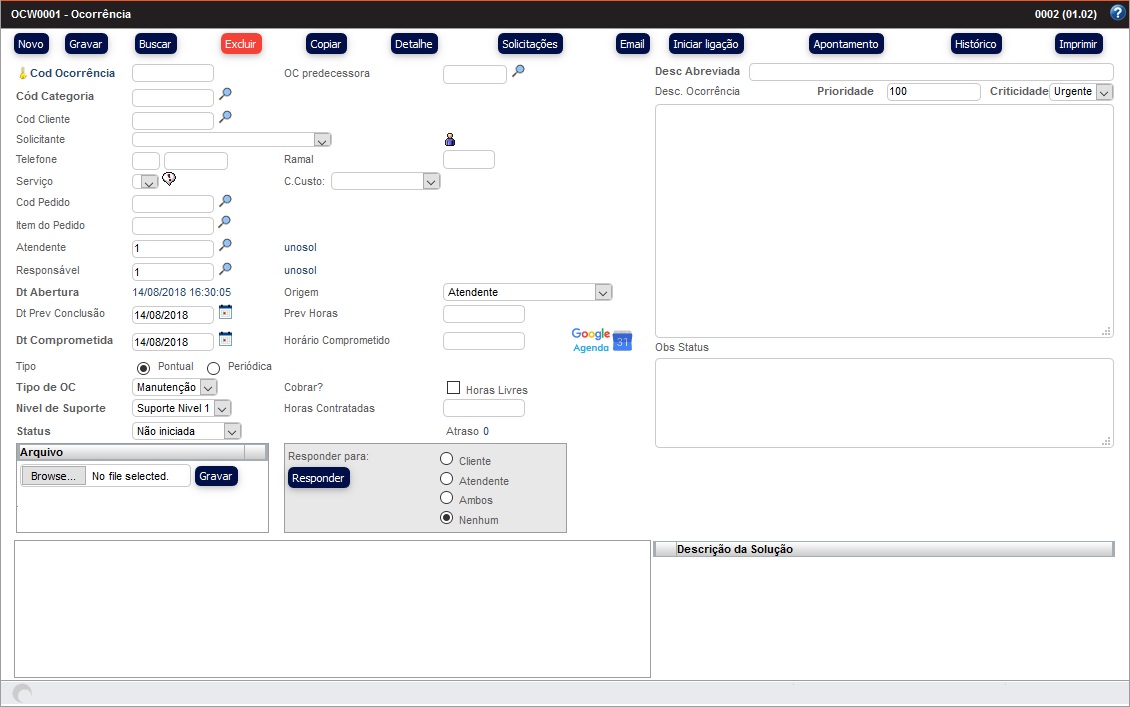
Task: Click into the Desc Abreviada text field
Action: pyautogui.click(x=930, y=72)
